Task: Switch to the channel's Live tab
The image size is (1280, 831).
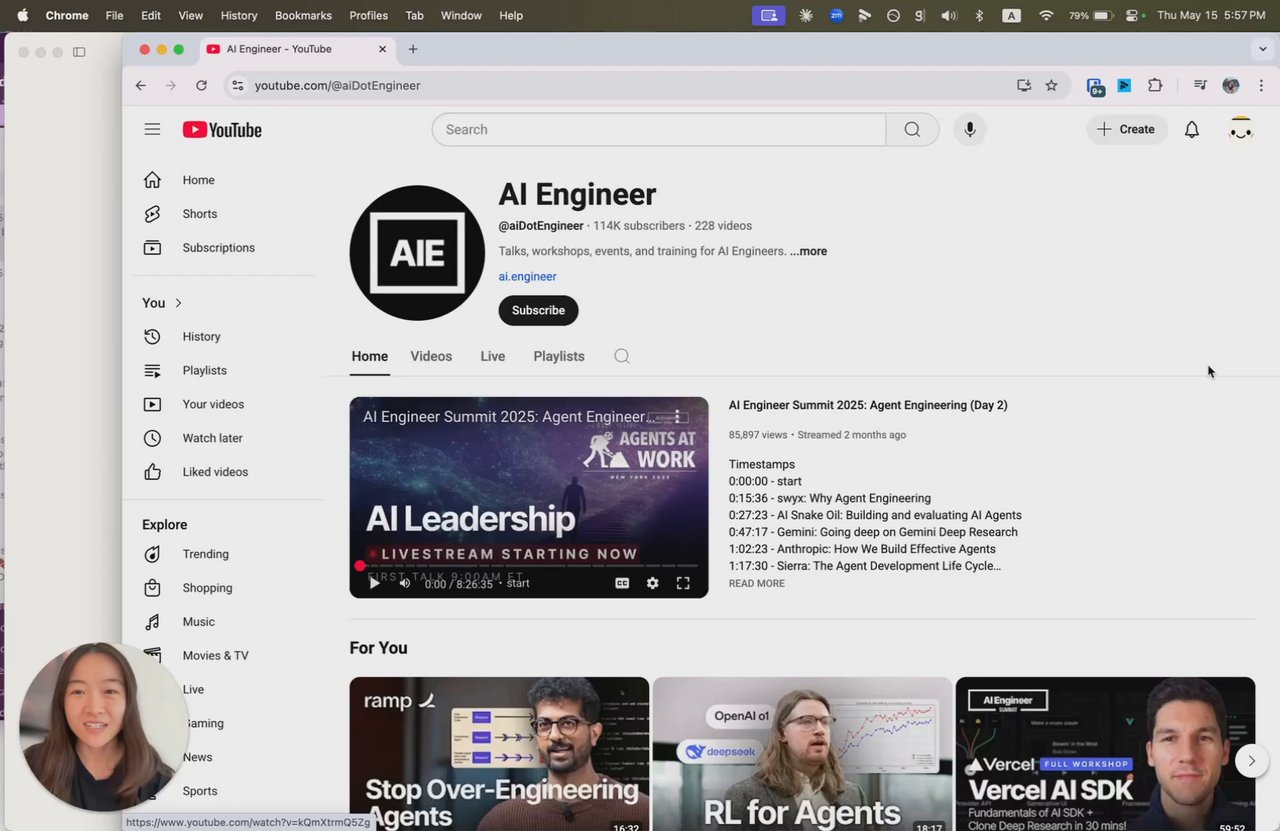Action: (492, 356)
